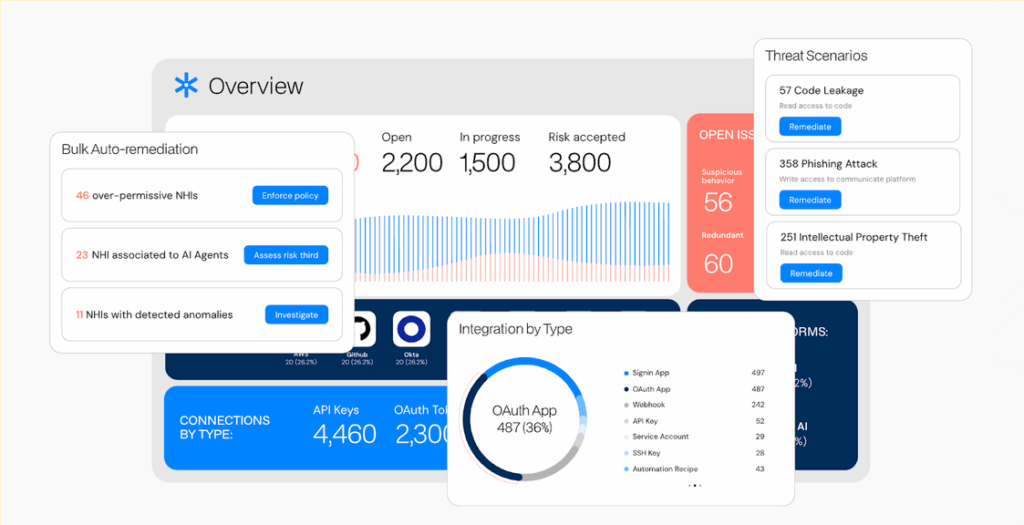Screen dimensions: 1024x525
Task: Click the Risk accepted count 3,800
Action: pos(579,163)
